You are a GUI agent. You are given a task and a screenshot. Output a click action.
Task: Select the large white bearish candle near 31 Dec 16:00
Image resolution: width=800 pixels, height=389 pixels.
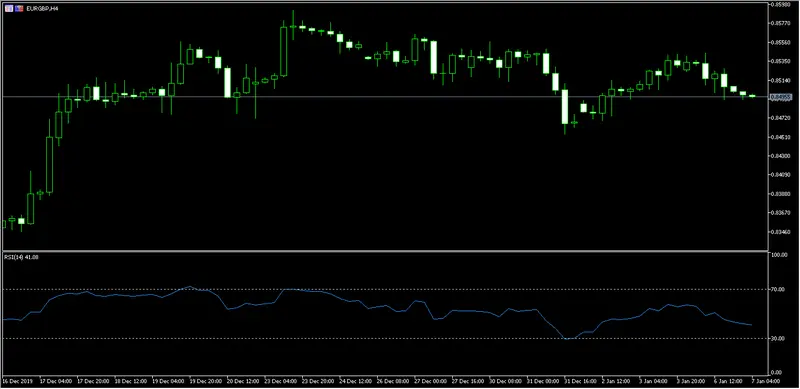[565, 107]
